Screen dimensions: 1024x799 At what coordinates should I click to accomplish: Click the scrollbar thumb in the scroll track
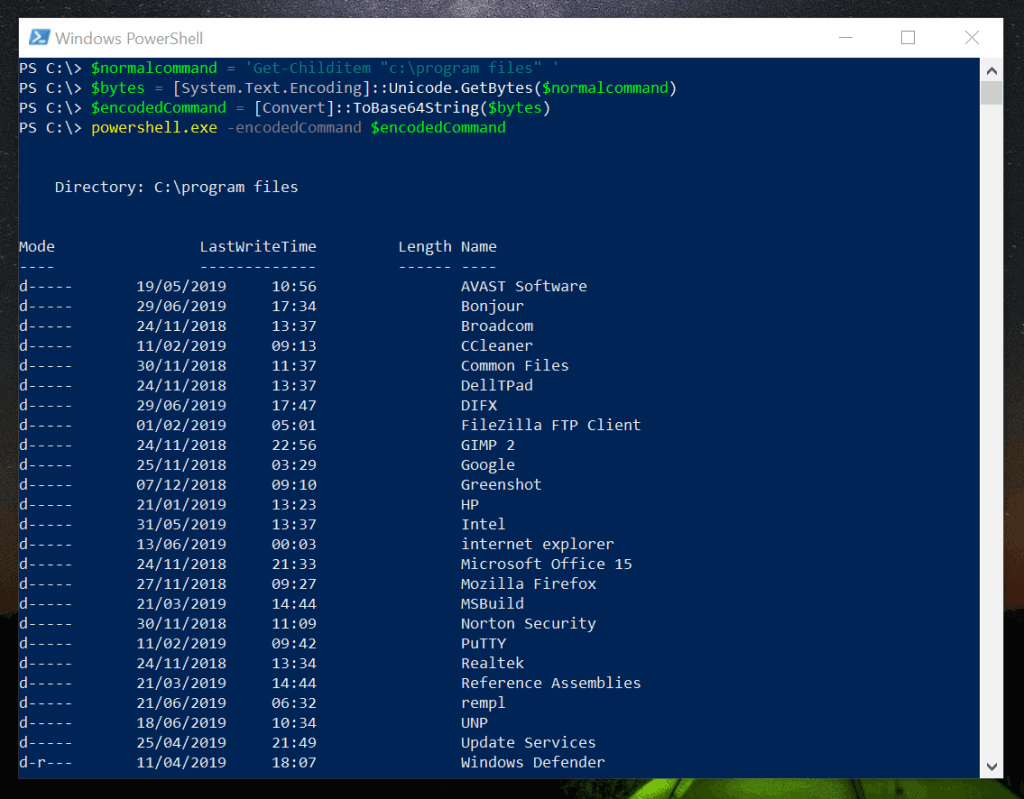pyautogui.click(x=992, y=93)
